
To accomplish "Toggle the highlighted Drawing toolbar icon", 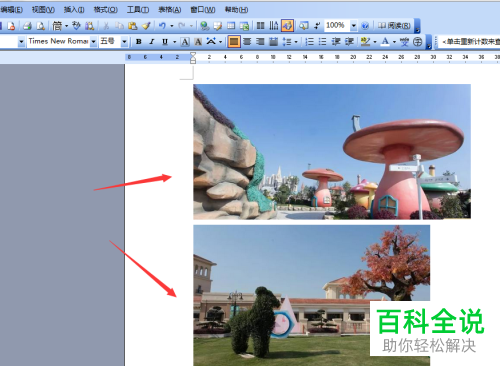I will pyautogui.click(x=287, y=26).
